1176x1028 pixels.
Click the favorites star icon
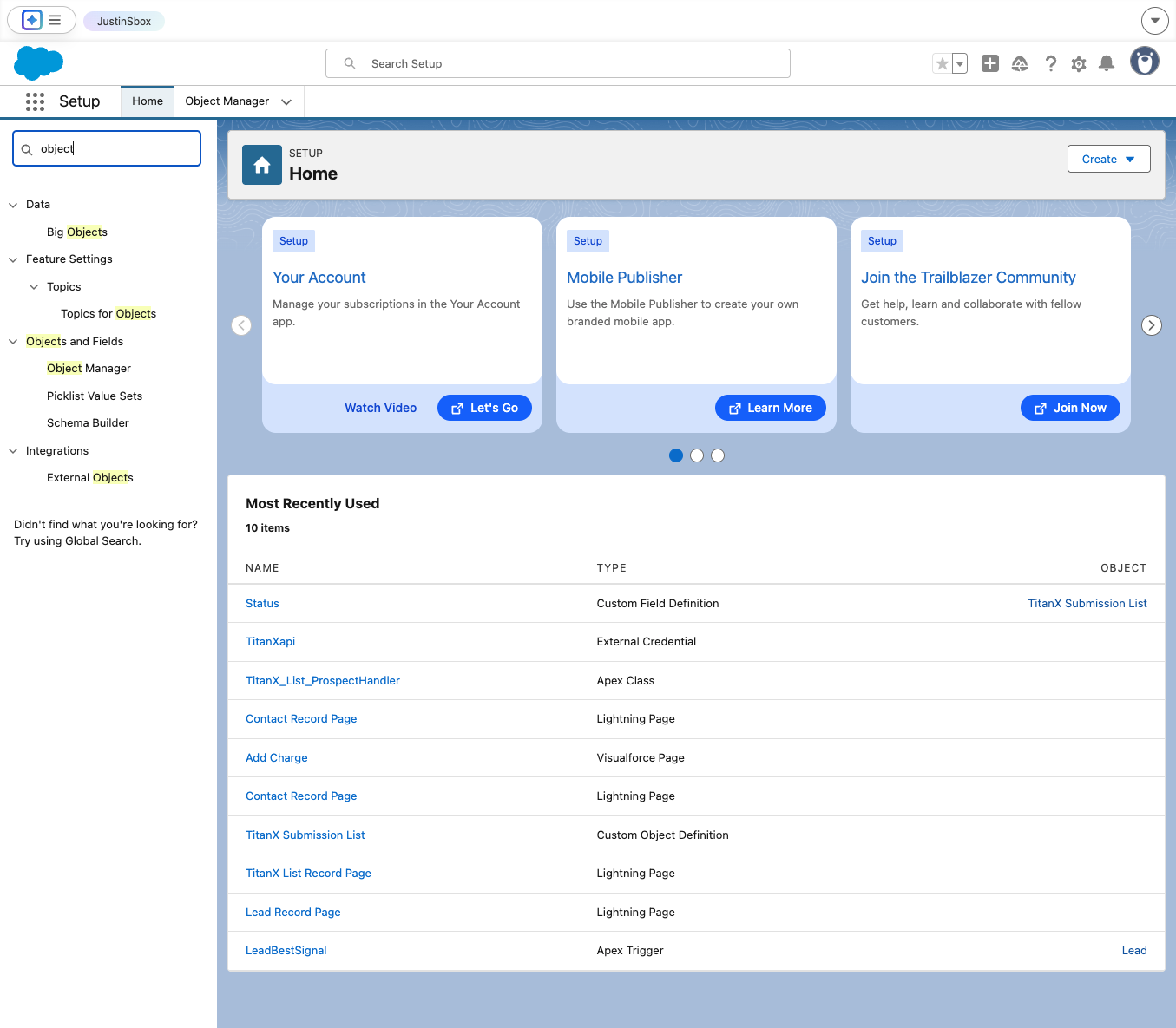[942, 63]
